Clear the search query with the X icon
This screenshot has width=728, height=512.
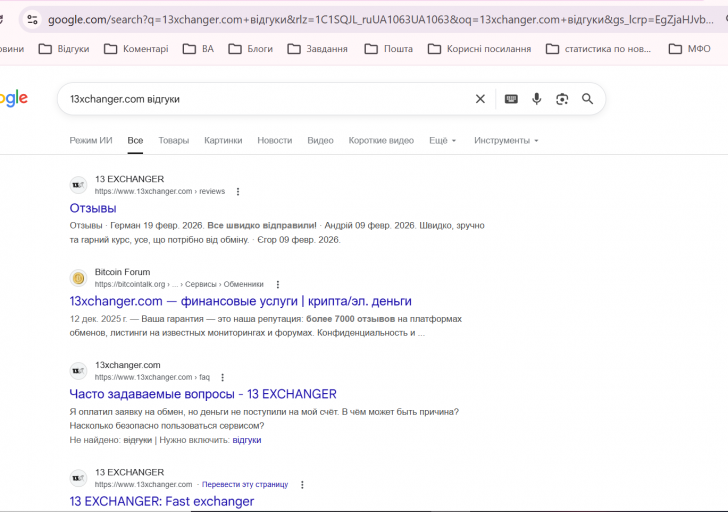click(x=480, y=99)
